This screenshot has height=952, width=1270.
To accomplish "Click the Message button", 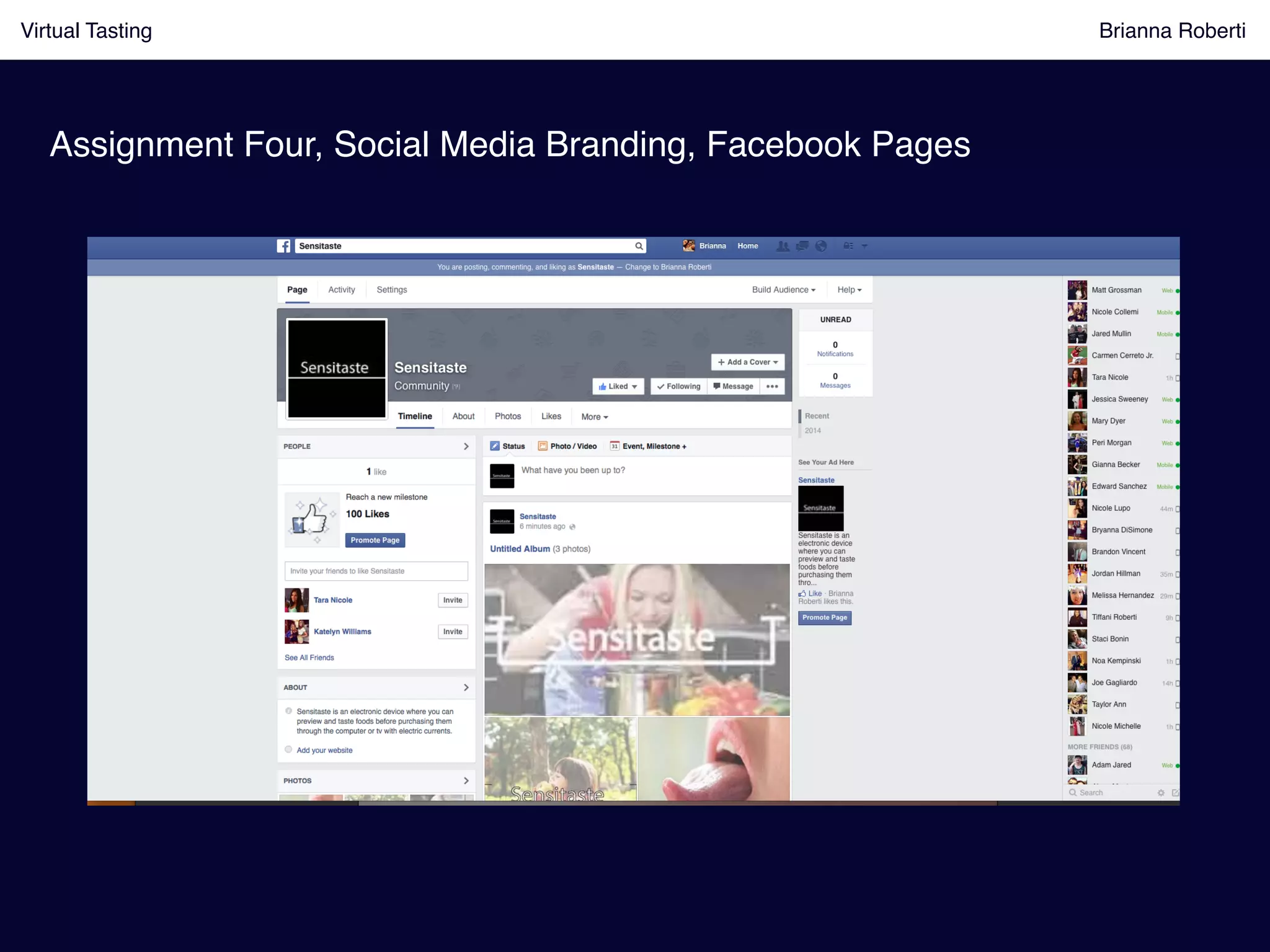I will [733, 386].
